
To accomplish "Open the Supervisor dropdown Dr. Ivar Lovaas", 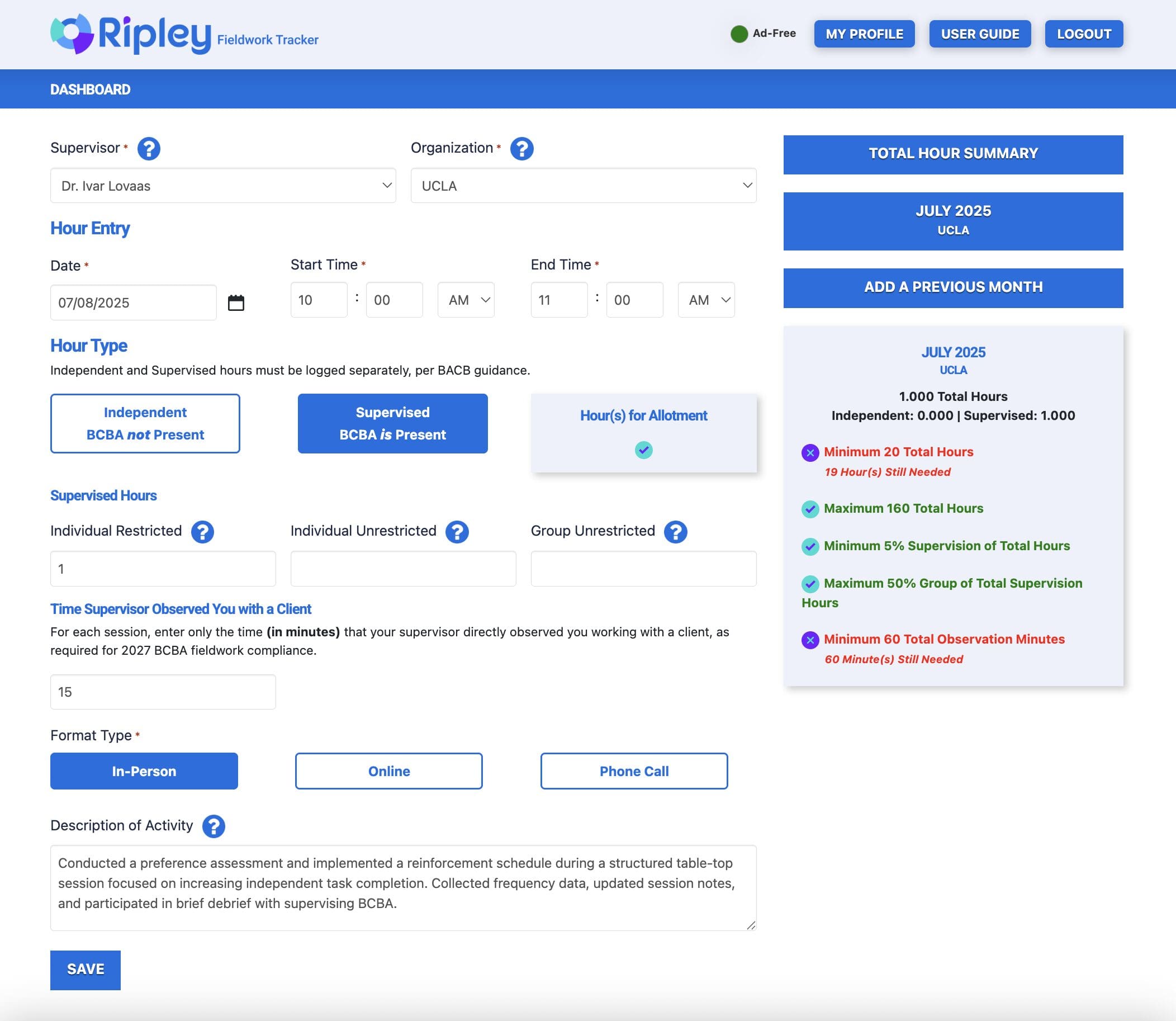I will (x=223, y=185).
